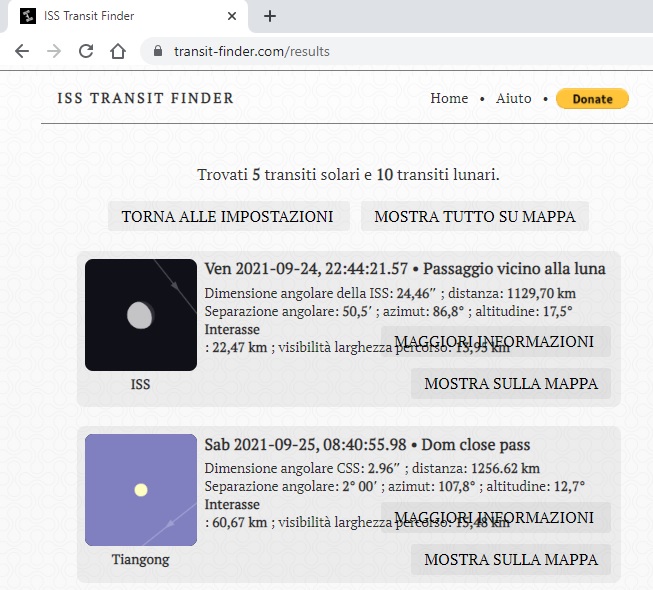Open the Home navigation link

click(x=449, y=98)
